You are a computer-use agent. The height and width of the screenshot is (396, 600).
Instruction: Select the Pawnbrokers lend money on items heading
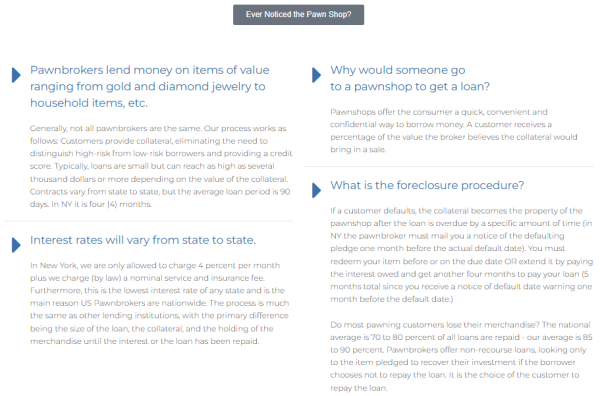click(150, 86)
